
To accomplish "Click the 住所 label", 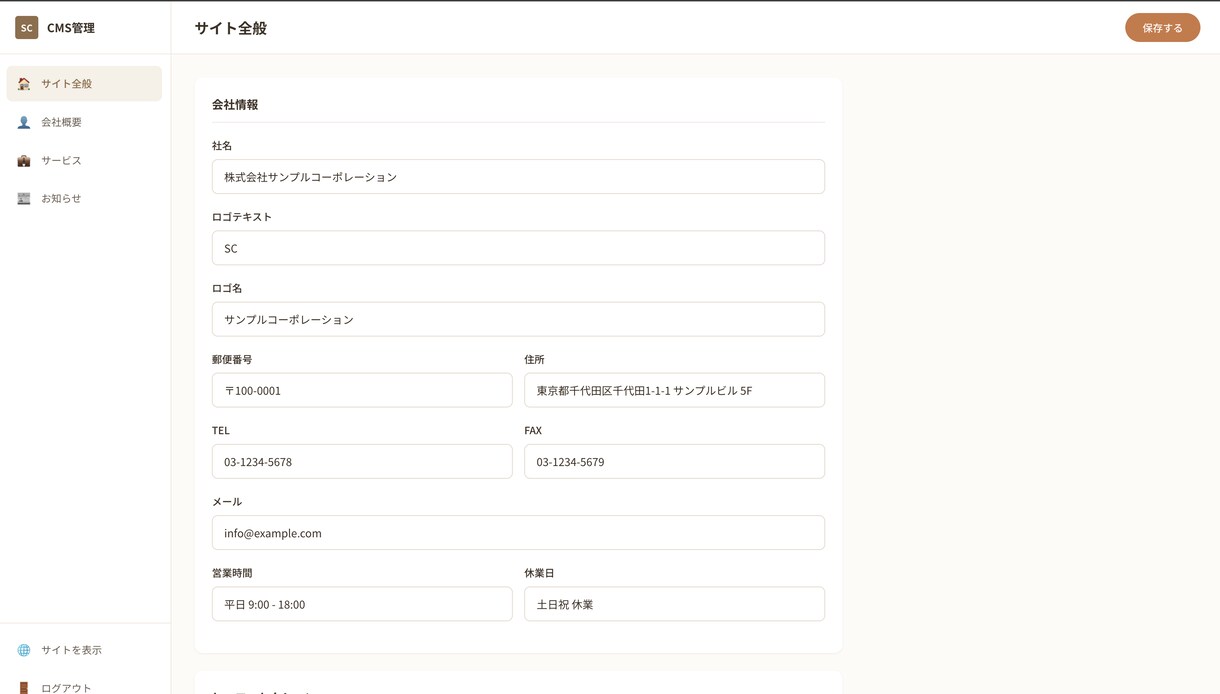I will [x=534, y=359].
